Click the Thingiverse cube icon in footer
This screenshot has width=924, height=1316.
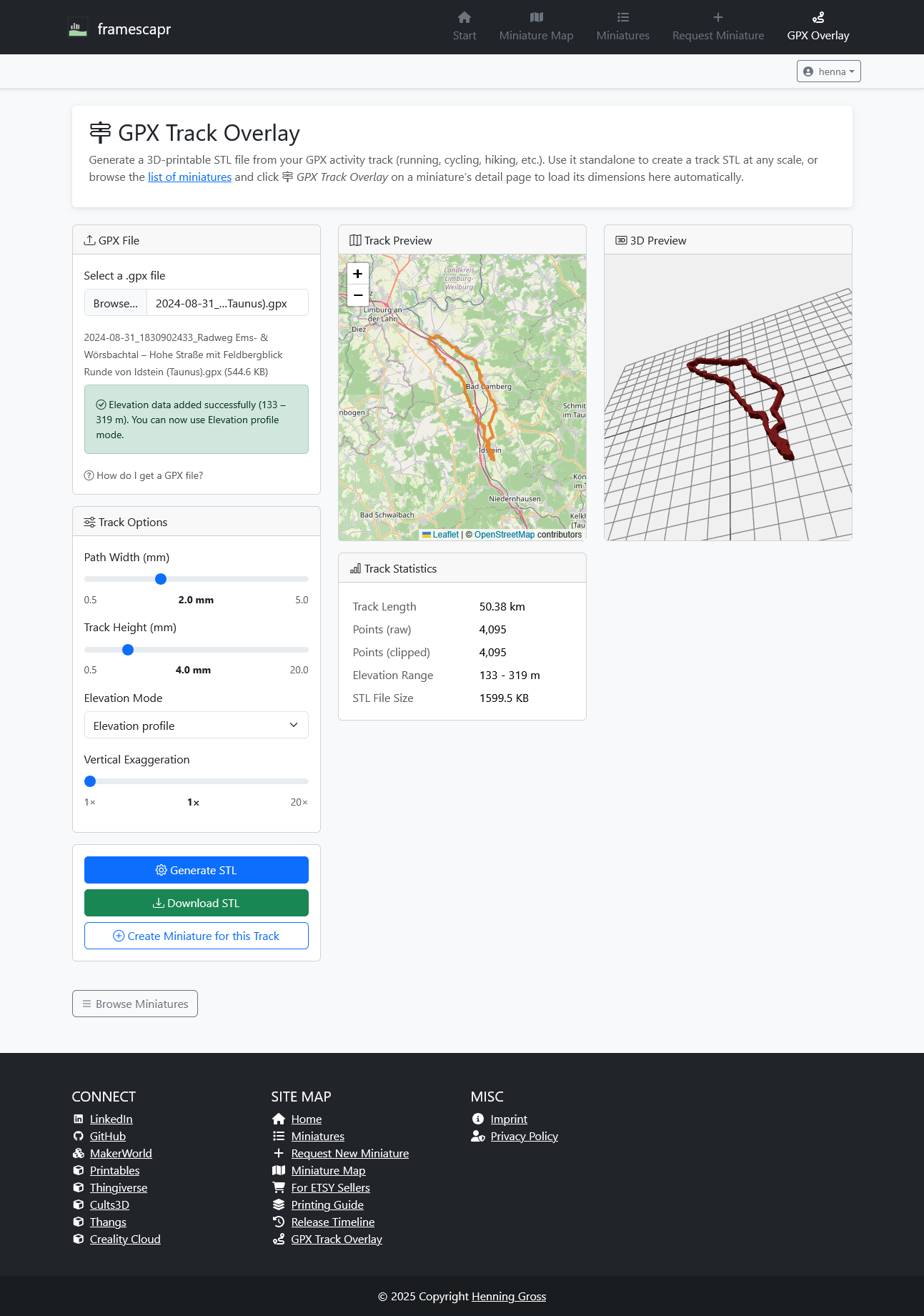79,1188
